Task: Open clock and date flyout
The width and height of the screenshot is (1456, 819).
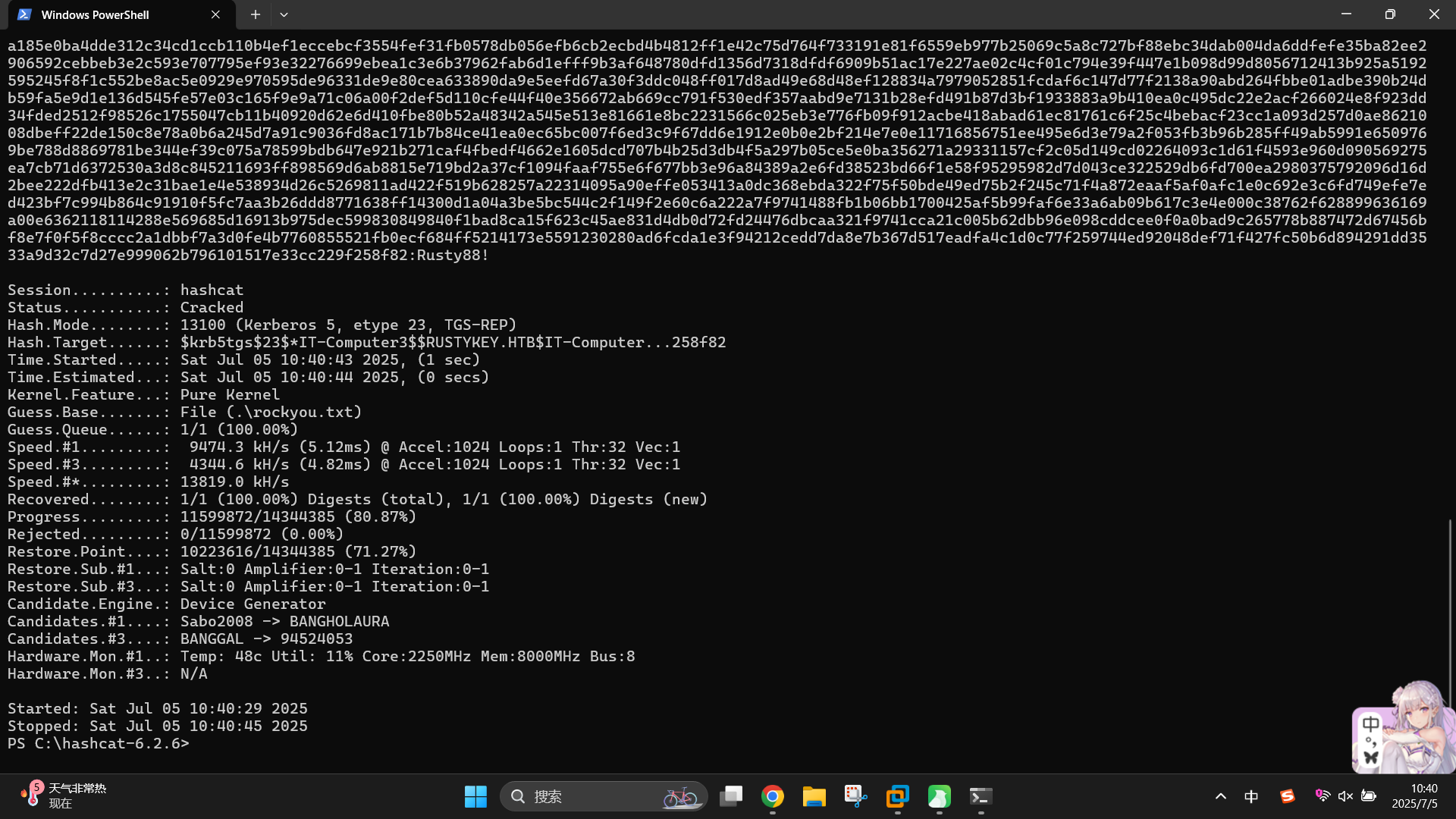Action: pos(1415,796)
